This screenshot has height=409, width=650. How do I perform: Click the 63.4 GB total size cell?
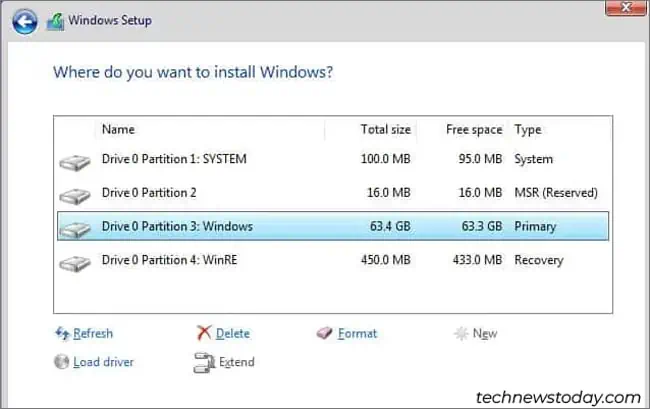[390, 226]
